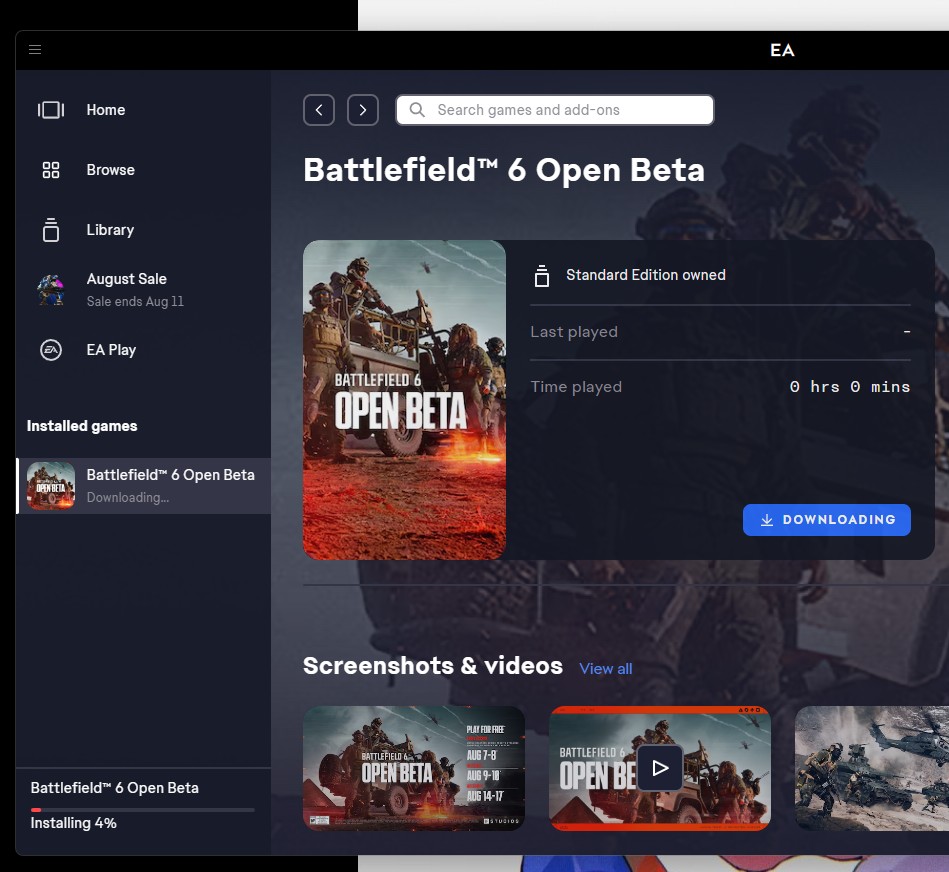Open the Library menu item
This screenshot has width=949, height=872.
(143, 230)
